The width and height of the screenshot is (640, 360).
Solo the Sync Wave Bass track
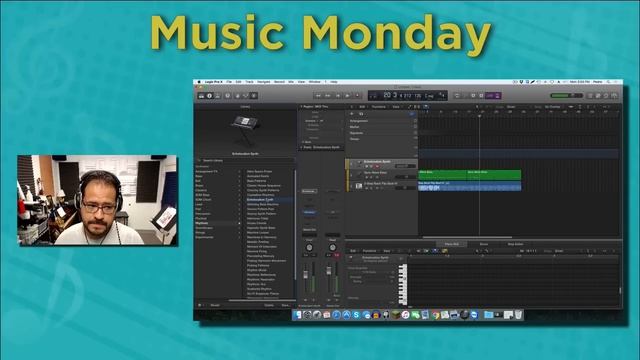[371, 177]
